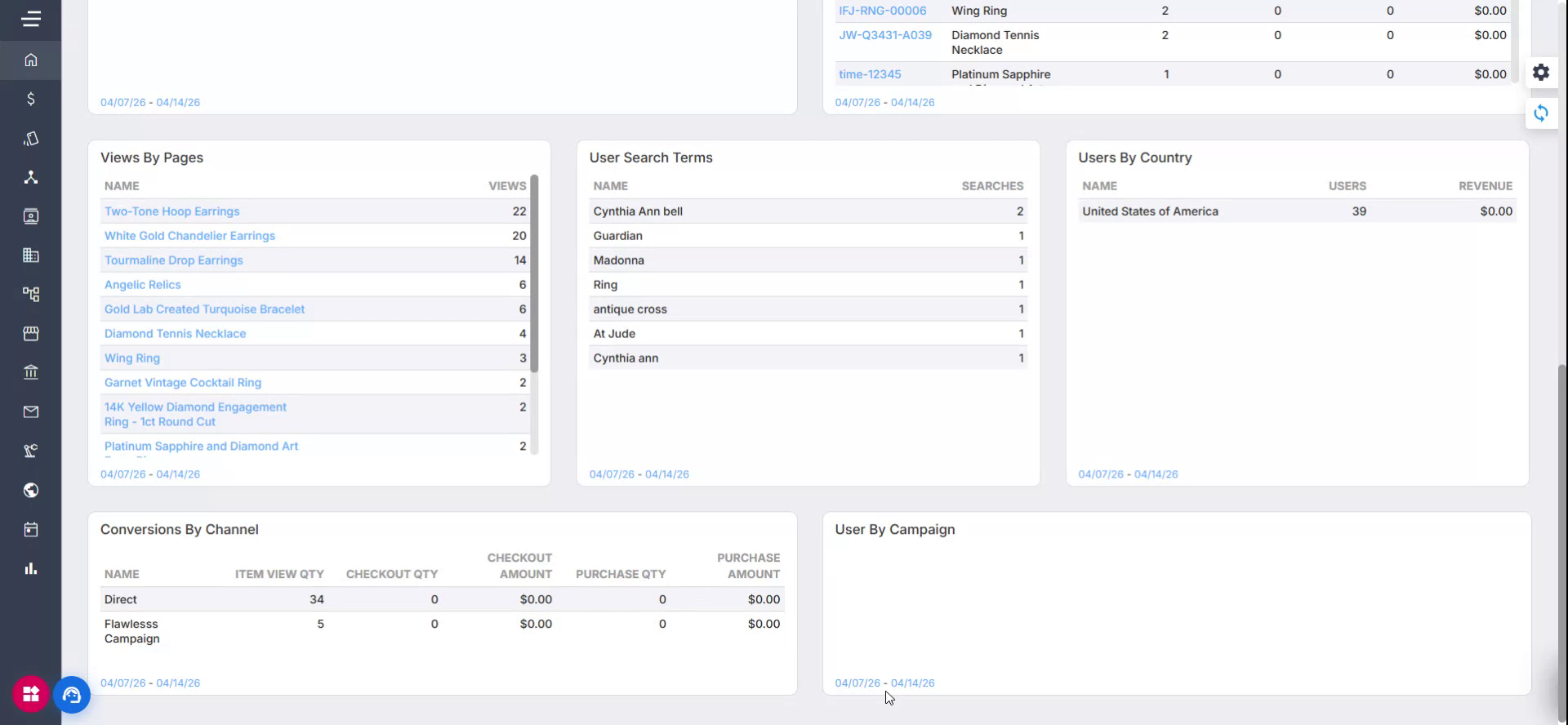Select 'Flawlesss Campaign' channel row
Viewport: 1568px width, 725px height.
[442, 631]
